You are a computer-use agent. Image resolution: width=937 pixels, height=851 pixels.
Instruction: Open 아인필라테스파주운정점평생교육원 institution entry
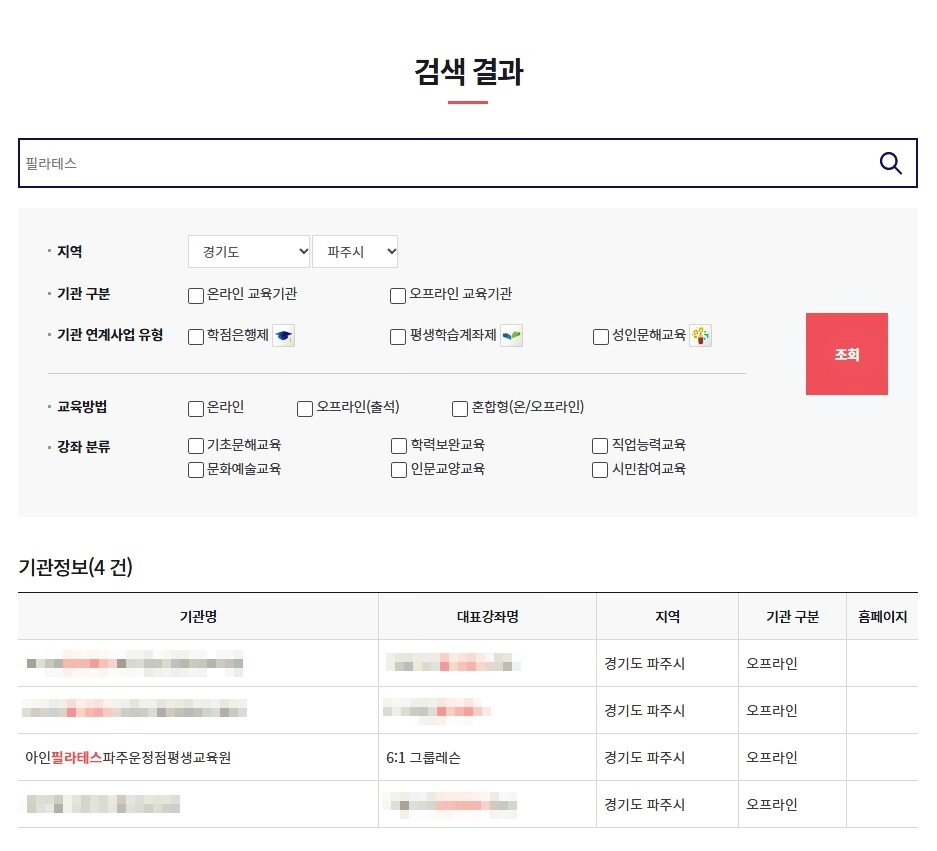128,758
